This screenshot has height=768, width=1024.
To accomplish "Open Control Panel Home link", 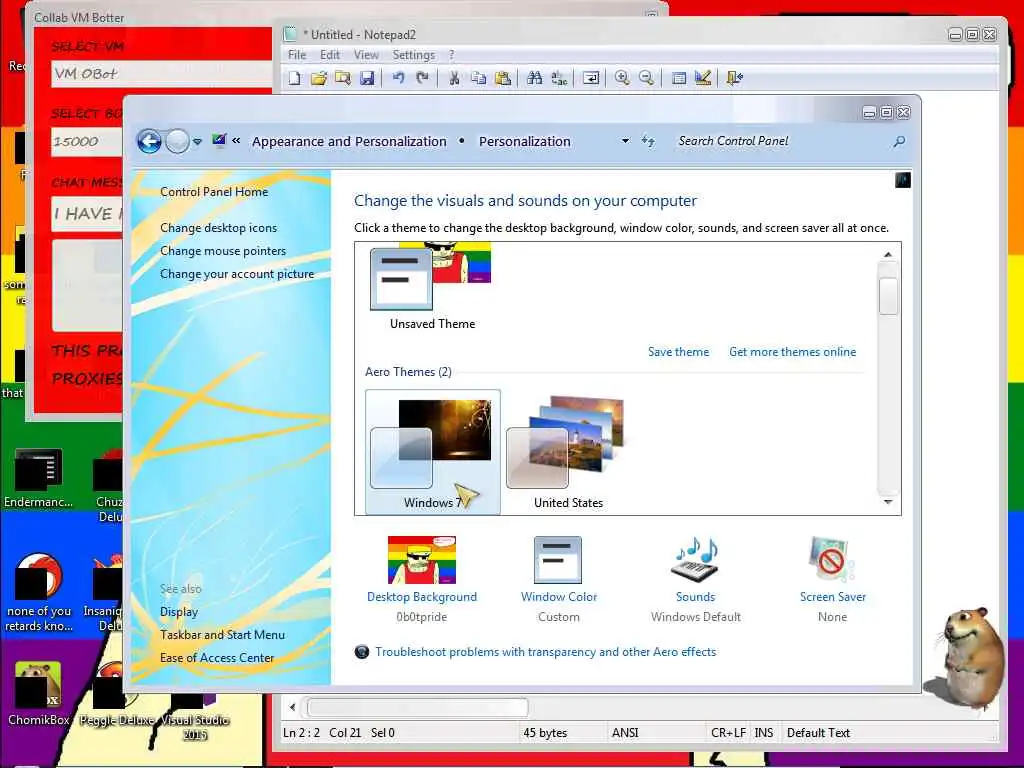I will click(x=214, y=192).
